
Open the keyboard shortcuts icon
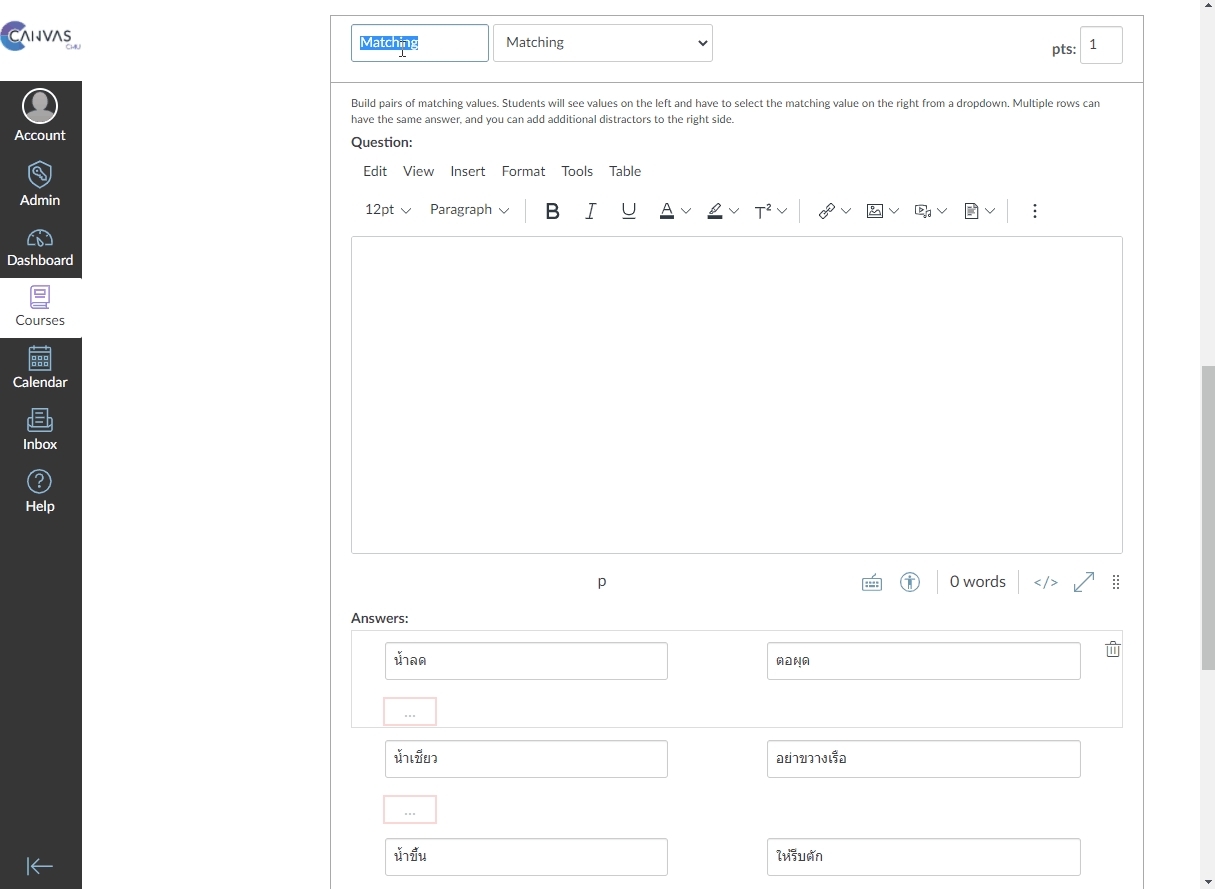coord(872,583)
